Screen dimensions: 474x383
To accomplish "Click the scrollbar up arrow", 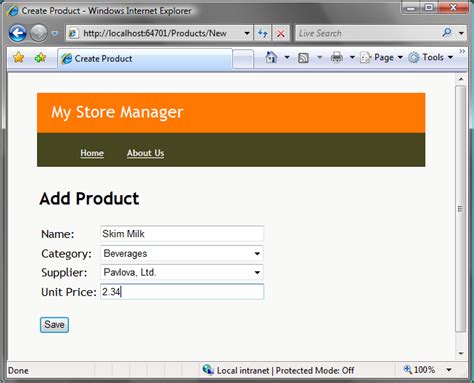I will (461, 79).
